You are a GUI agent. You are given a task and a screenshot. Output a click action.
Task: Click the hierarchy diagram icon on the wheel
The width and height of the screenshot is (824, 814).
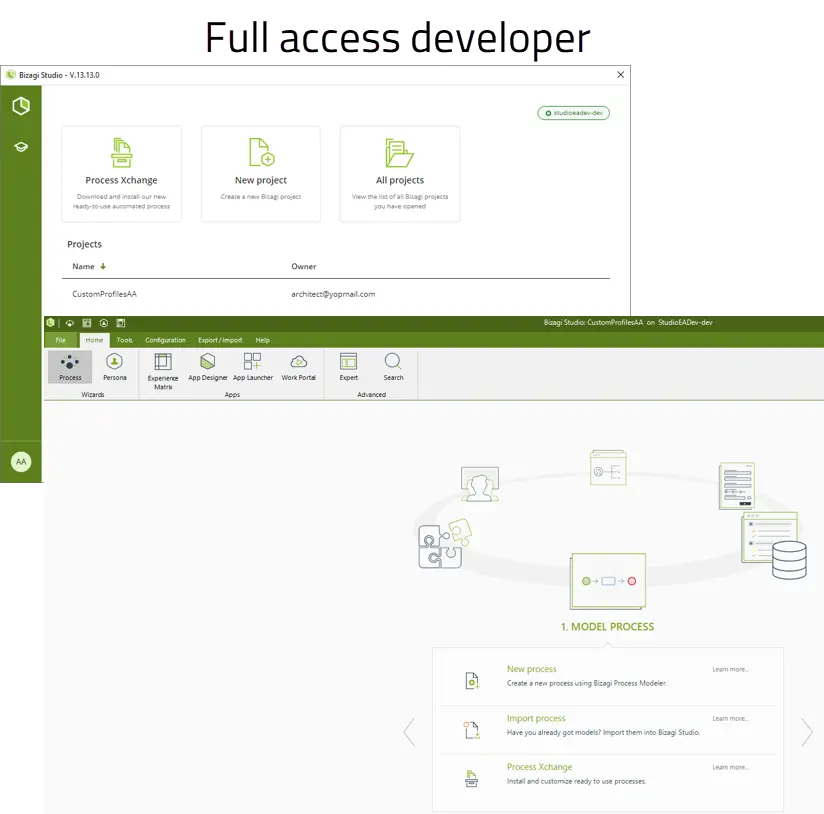pos(608,468)
